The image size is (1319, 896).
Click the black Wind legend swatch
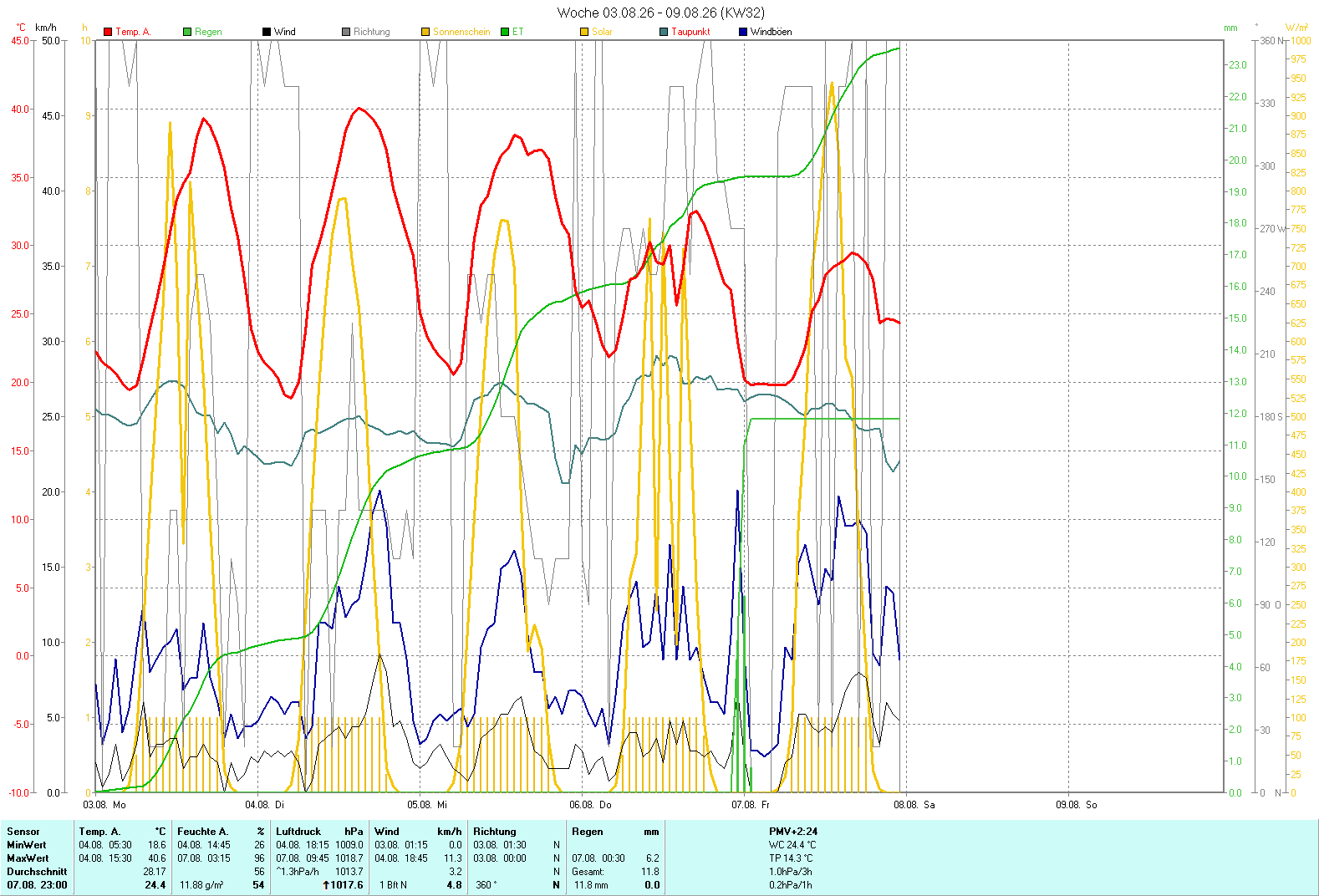[x=267, y=32]
